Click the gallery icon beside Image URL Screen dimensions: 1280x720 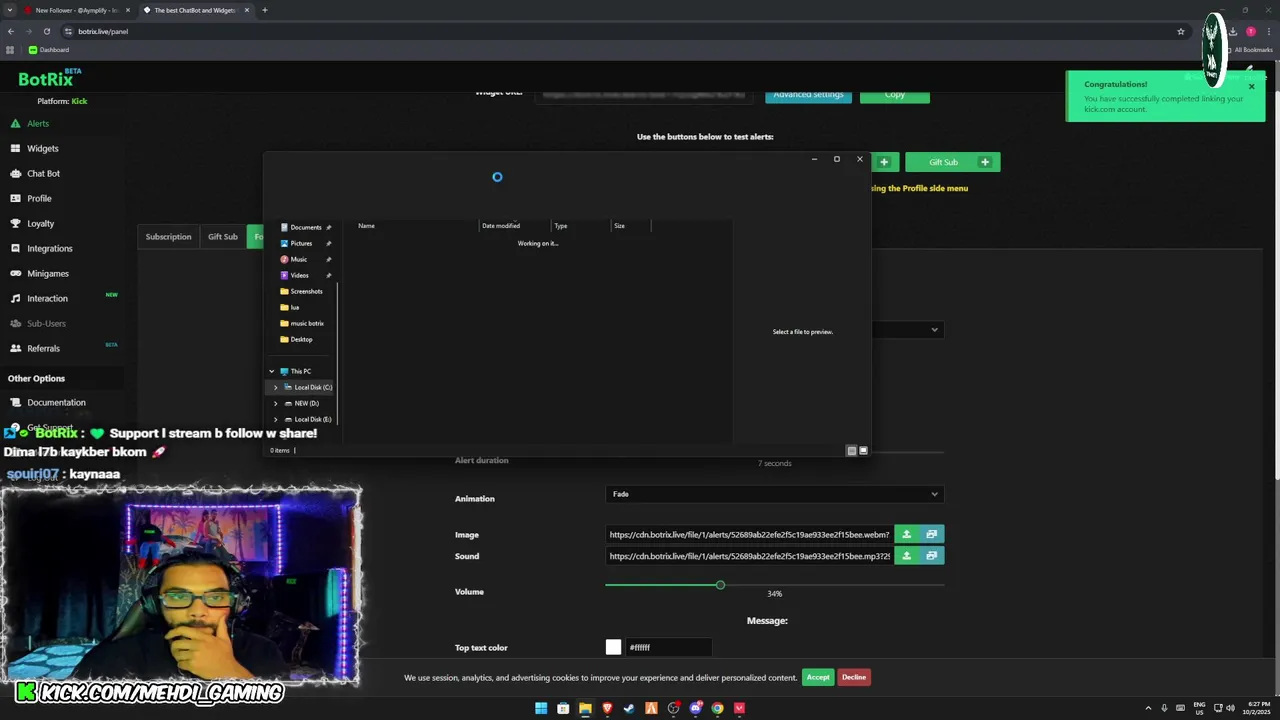pos(932,534)
